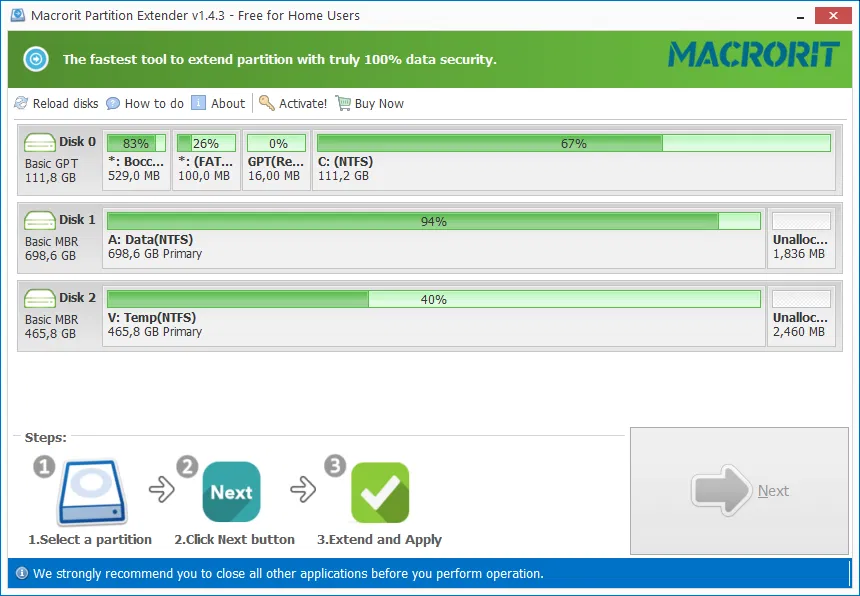Select the 2,460 MB unallocated space

click(801, 316)
